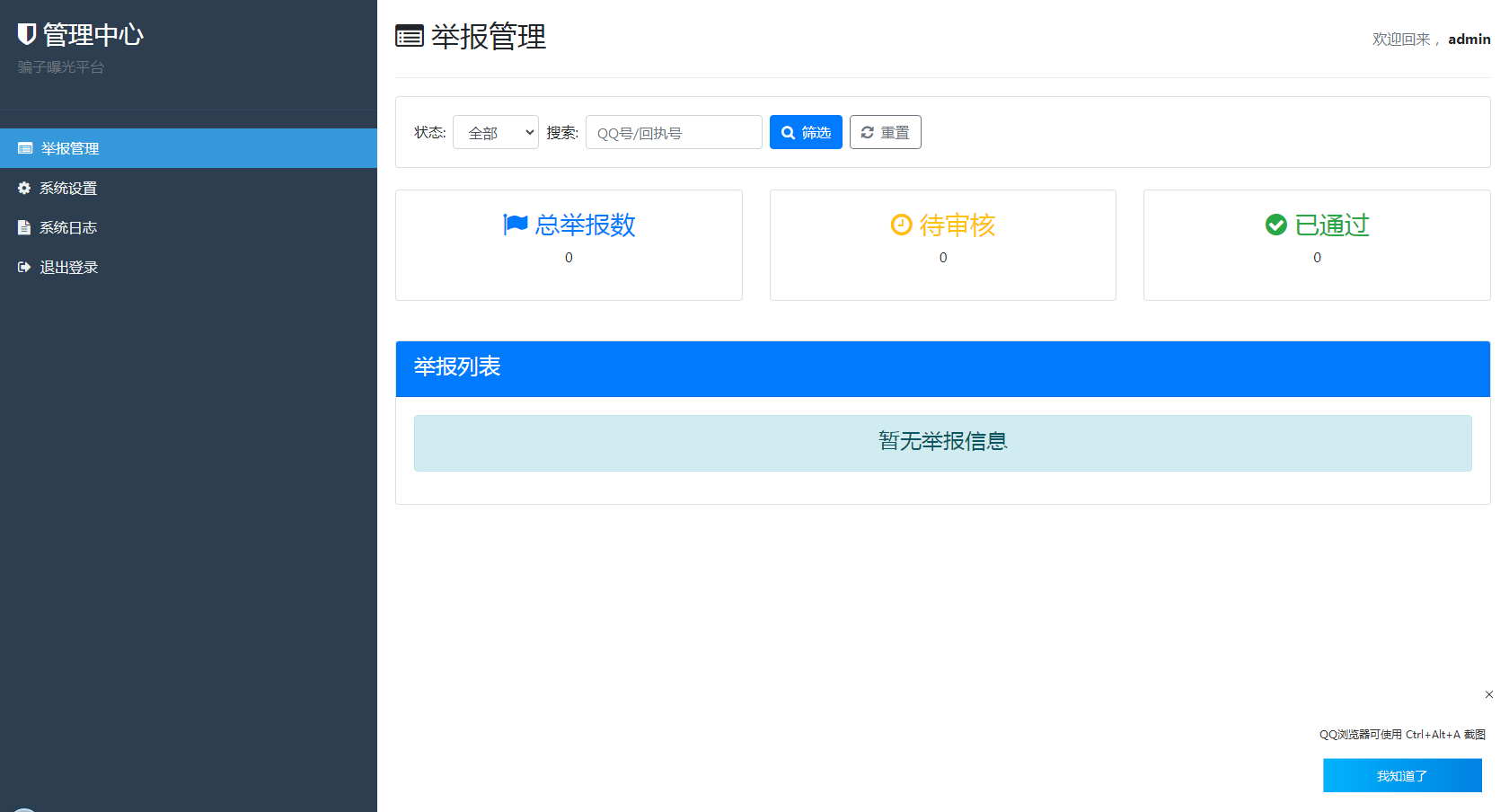Click the 退出登录 sign-out icon
This screenshot has width=1509, height=812.
tap(24, 267)
